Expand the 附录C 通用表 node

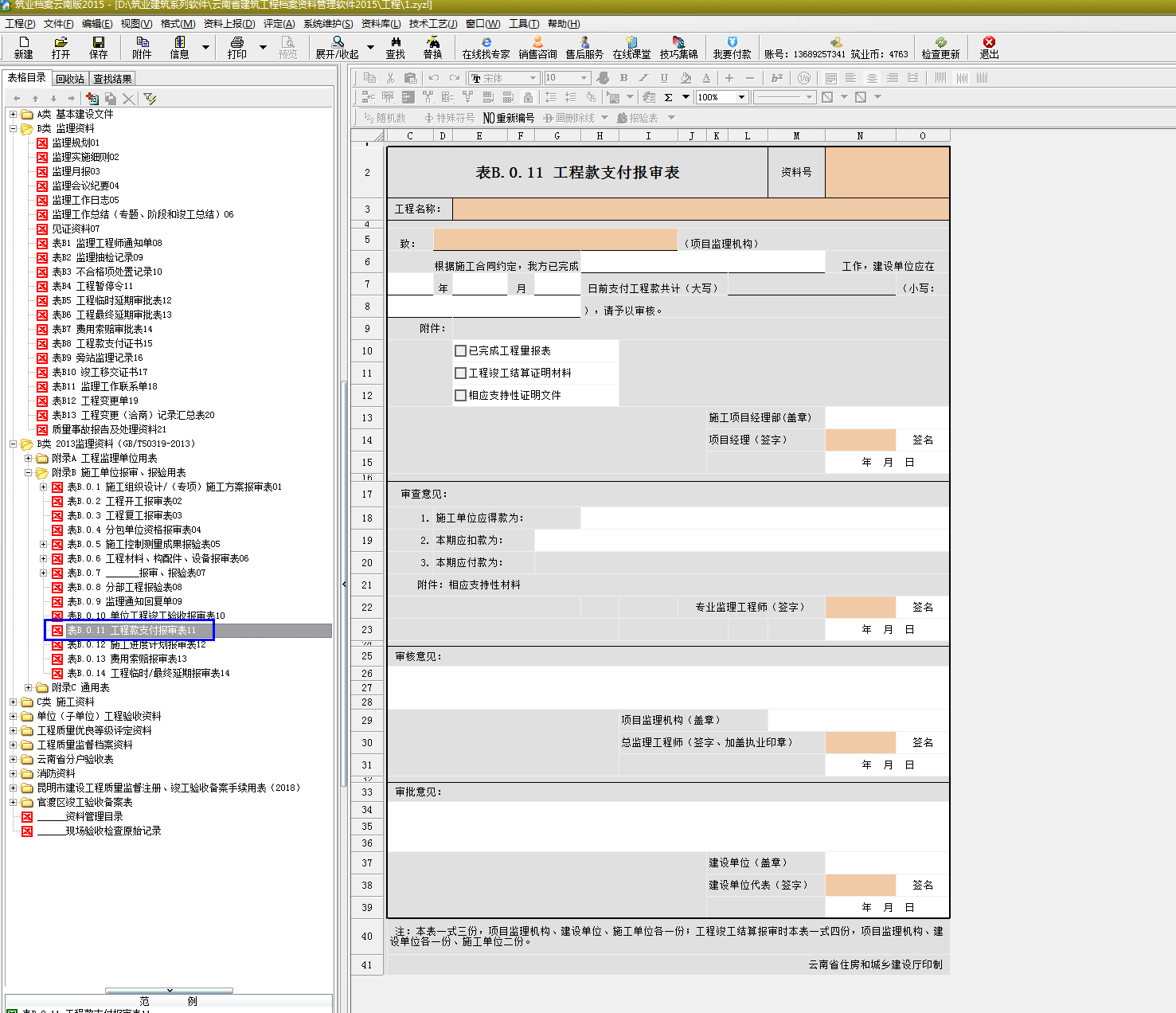click(28, 687)
